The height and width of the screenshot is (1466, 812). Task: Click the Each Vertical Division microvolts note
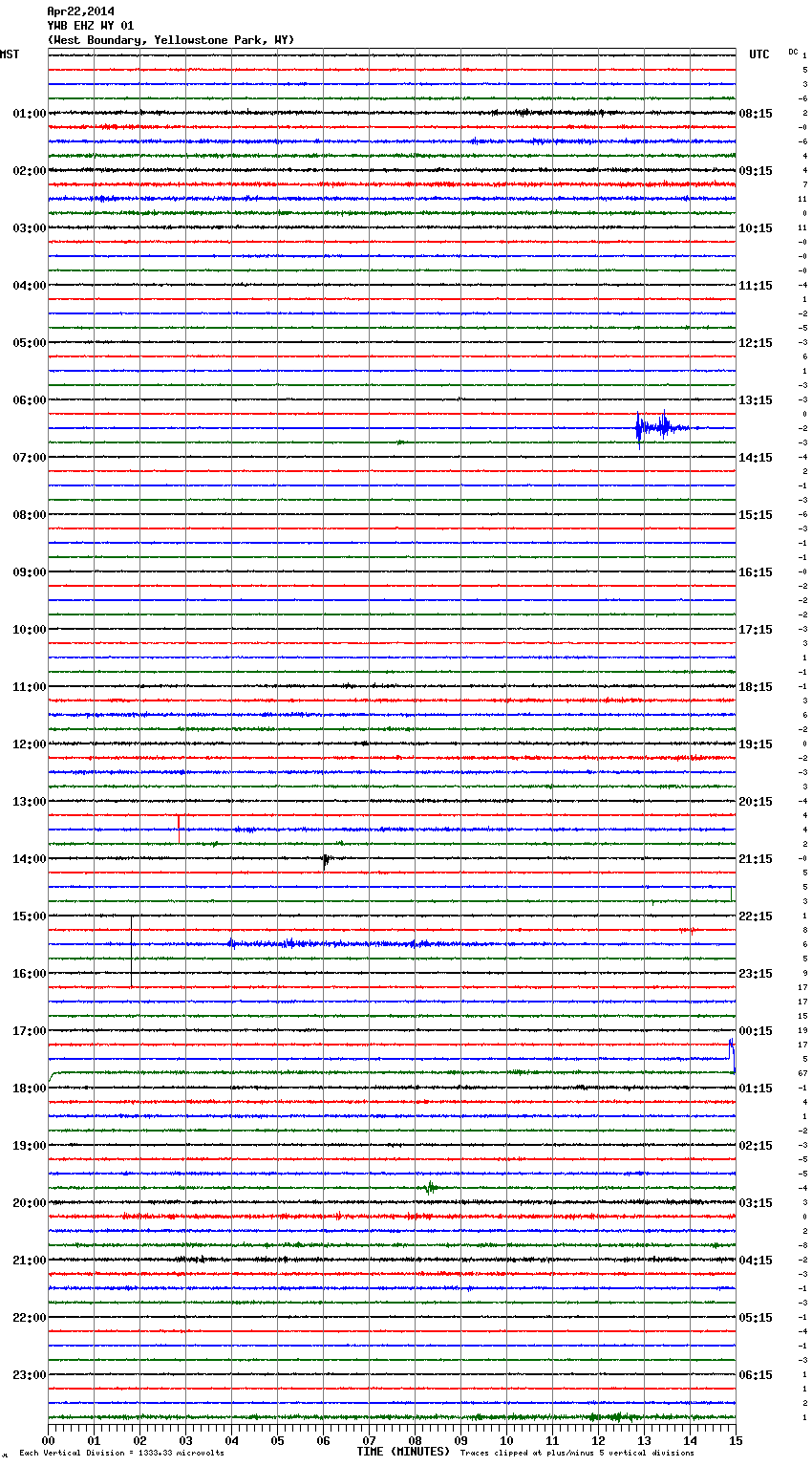(x=121, y=1454)
